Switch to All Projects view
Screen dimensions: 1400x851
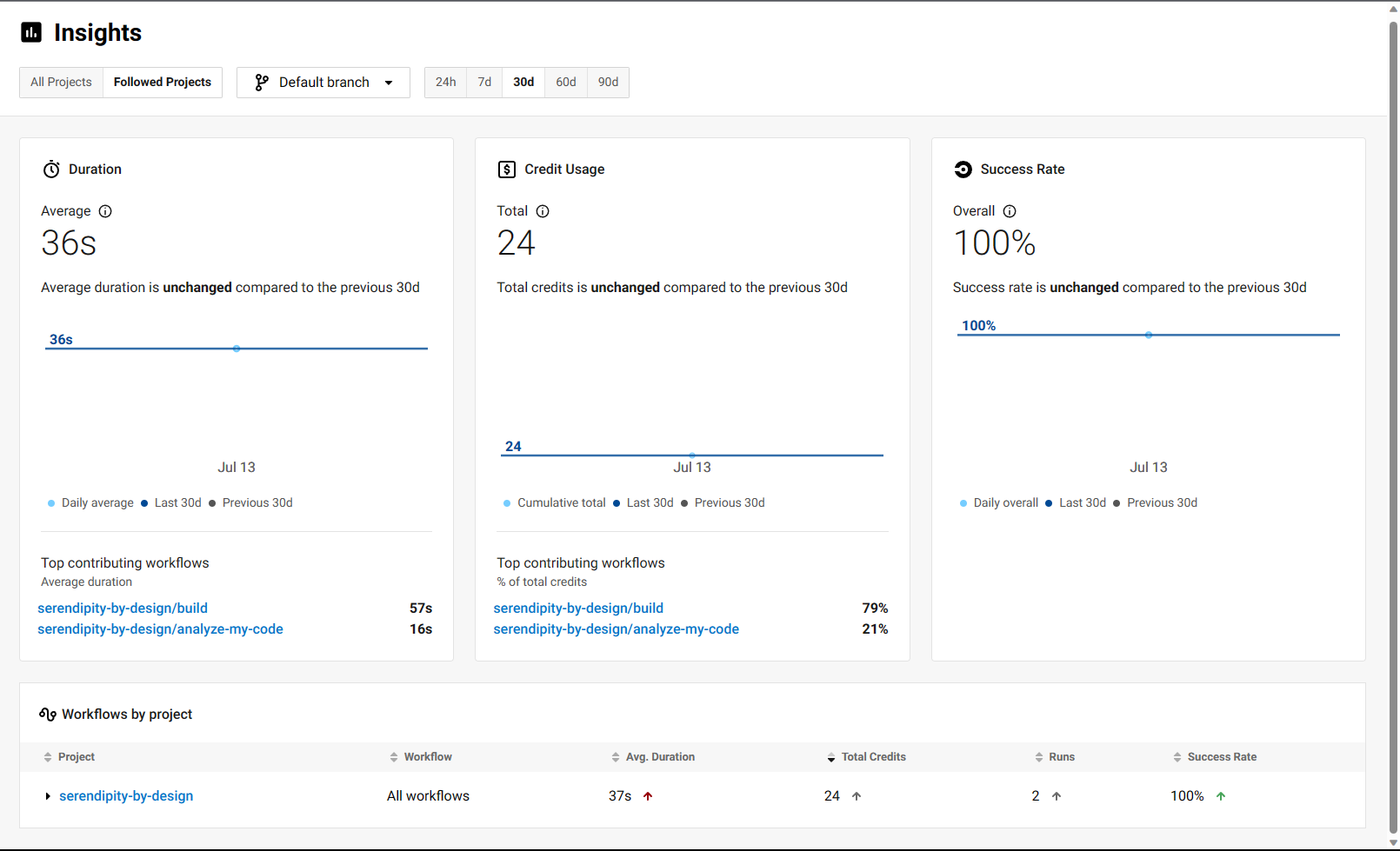click(x=61, y=83)
